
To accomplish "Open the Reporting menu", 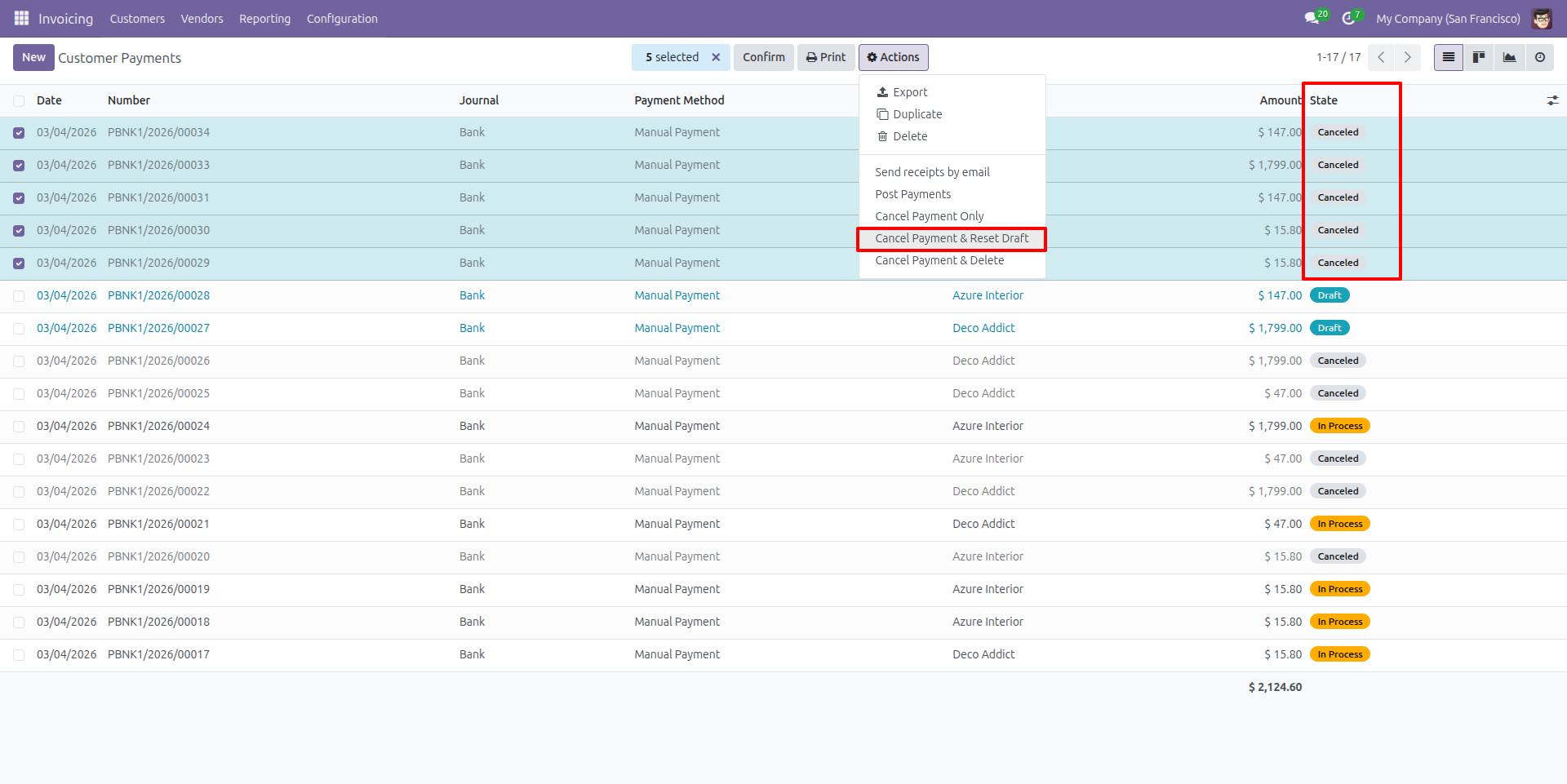I will point(264,19).
